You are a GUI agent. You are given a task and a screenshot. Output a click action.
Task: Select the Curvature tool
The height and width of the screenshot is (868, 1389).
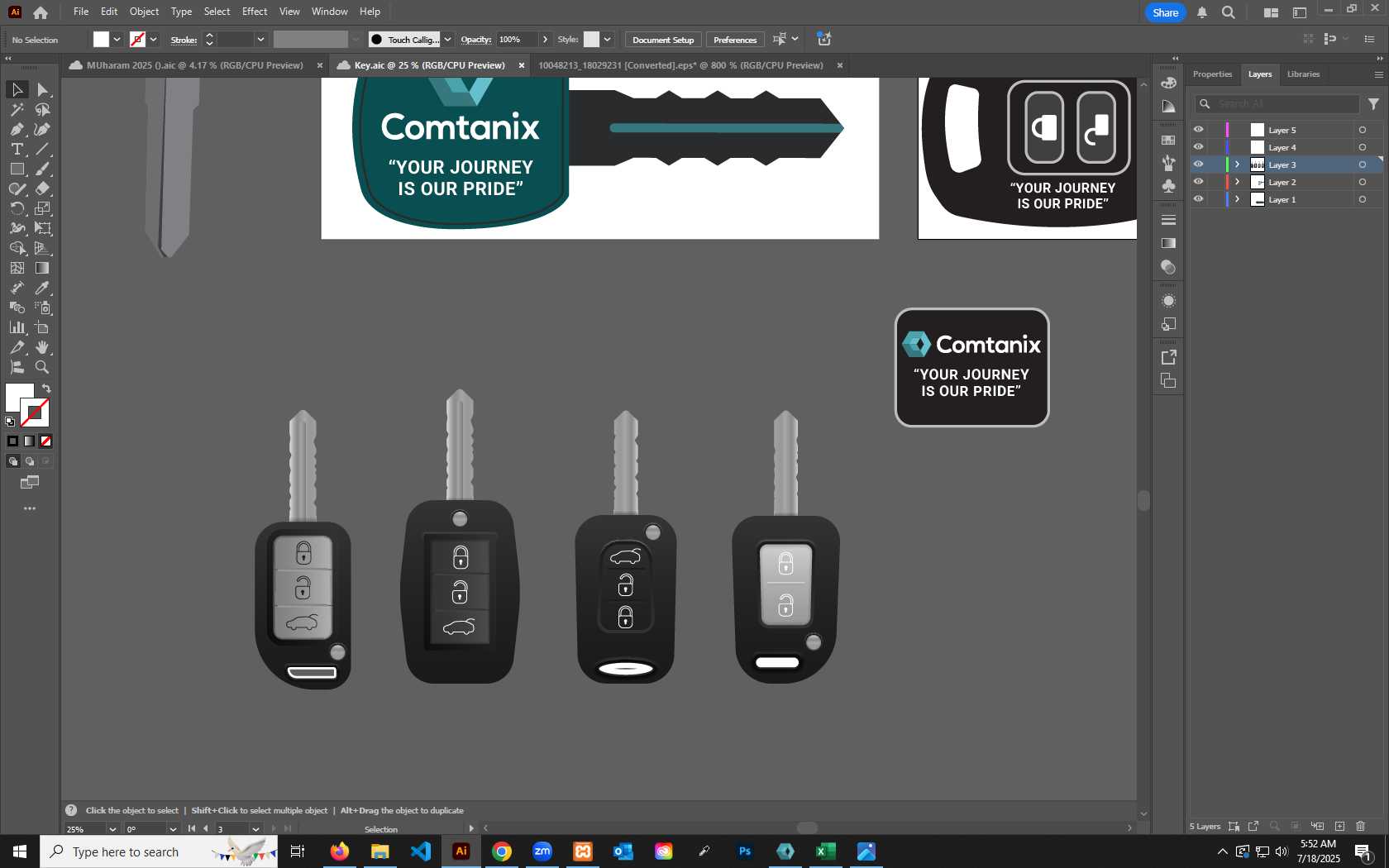pyautogui.click(x=43, y=129)
